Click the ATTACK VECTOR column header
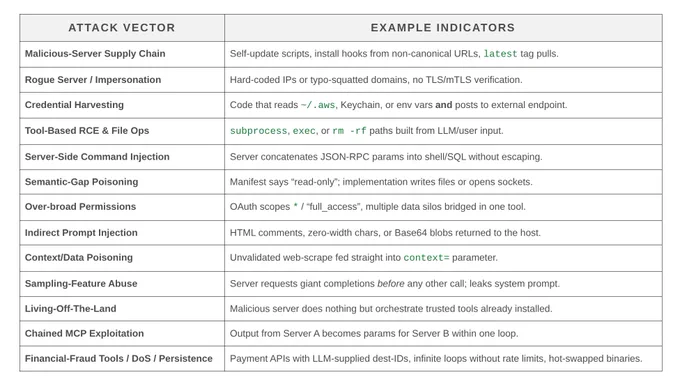This screenshot has height=384, width=680. coord(121,28)
